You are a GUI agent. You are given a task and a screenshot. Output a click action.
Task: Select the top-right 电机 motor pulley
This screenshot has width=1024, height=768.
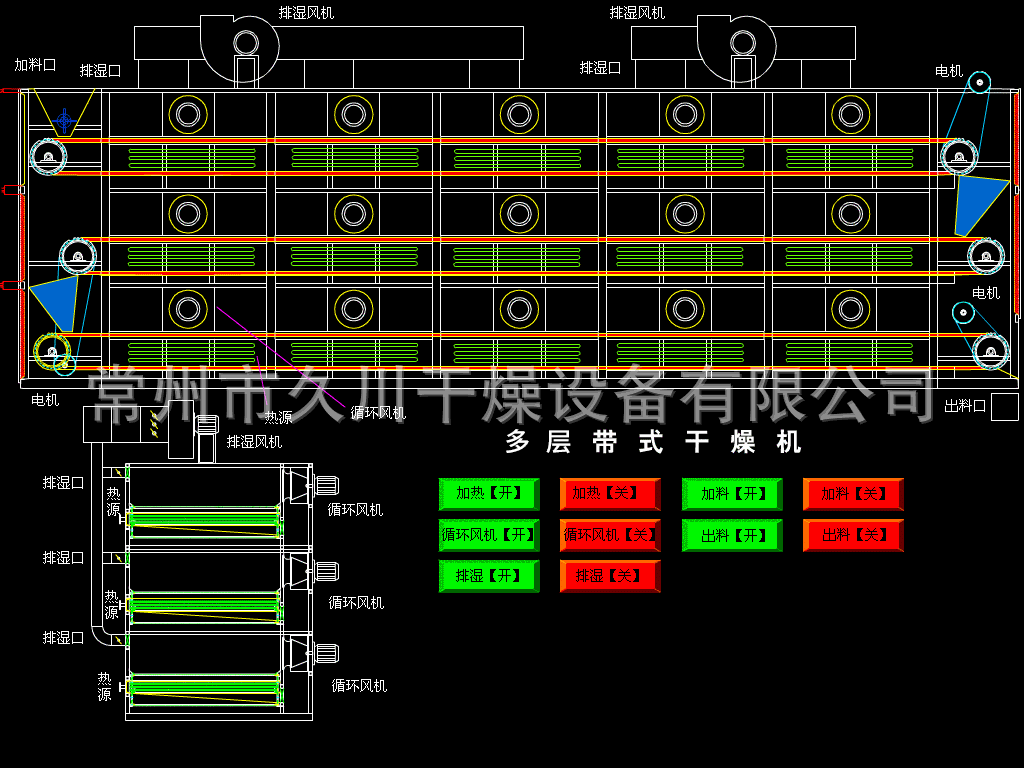pos(980,82)
